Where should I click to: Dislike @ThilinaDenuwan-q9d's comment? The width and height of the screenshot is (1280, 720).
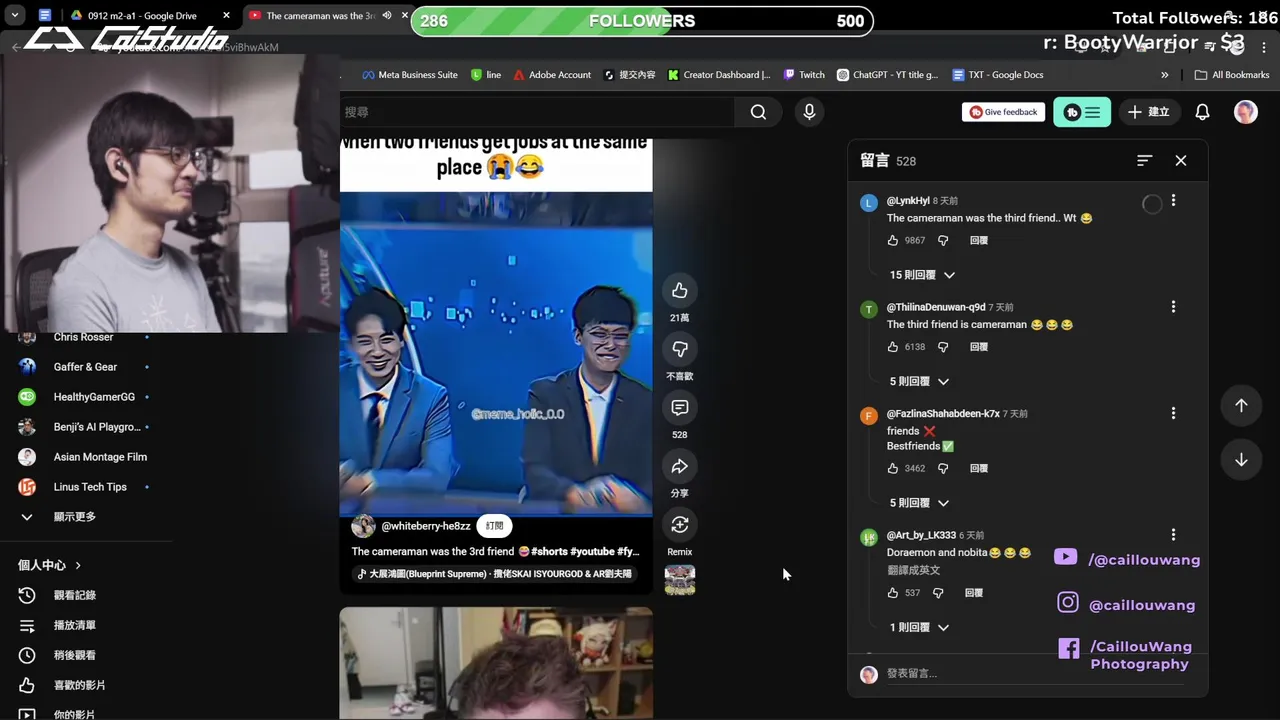point(943,347)
